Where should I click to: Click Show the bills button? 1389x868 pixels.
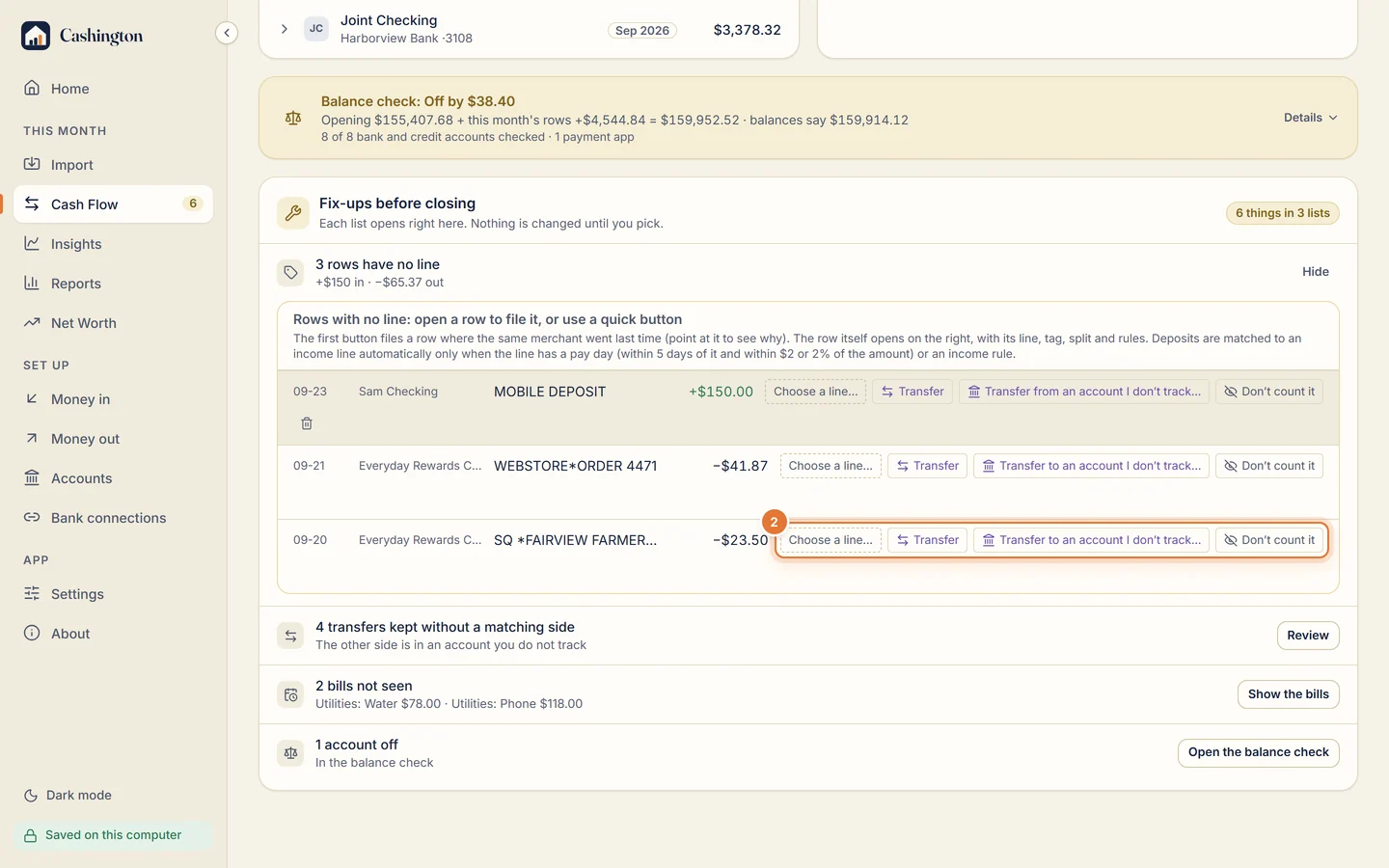(1288, 694)
